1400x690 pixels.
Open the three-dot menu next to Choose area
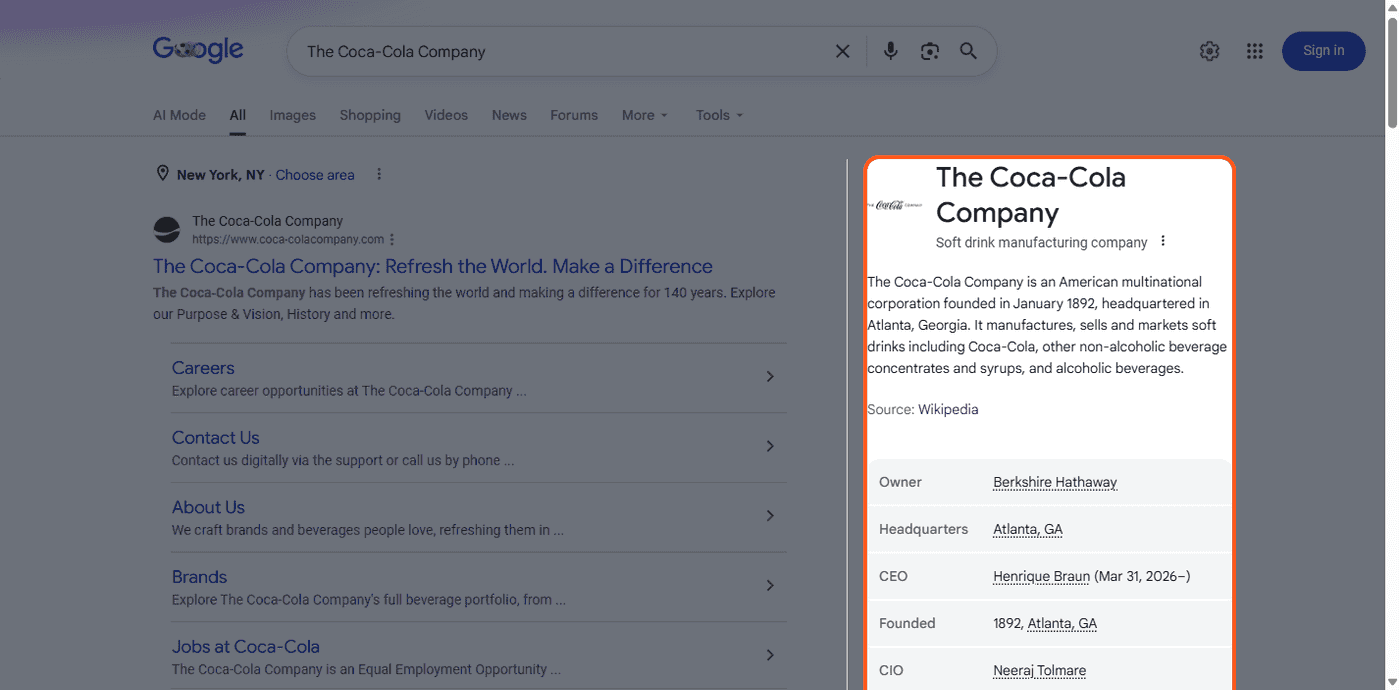379,174
